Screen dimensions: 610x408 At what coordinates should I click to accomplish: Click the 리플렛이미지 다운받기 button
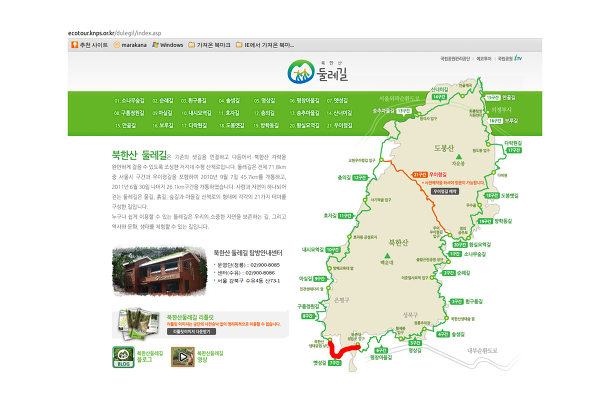click(191, 332)
